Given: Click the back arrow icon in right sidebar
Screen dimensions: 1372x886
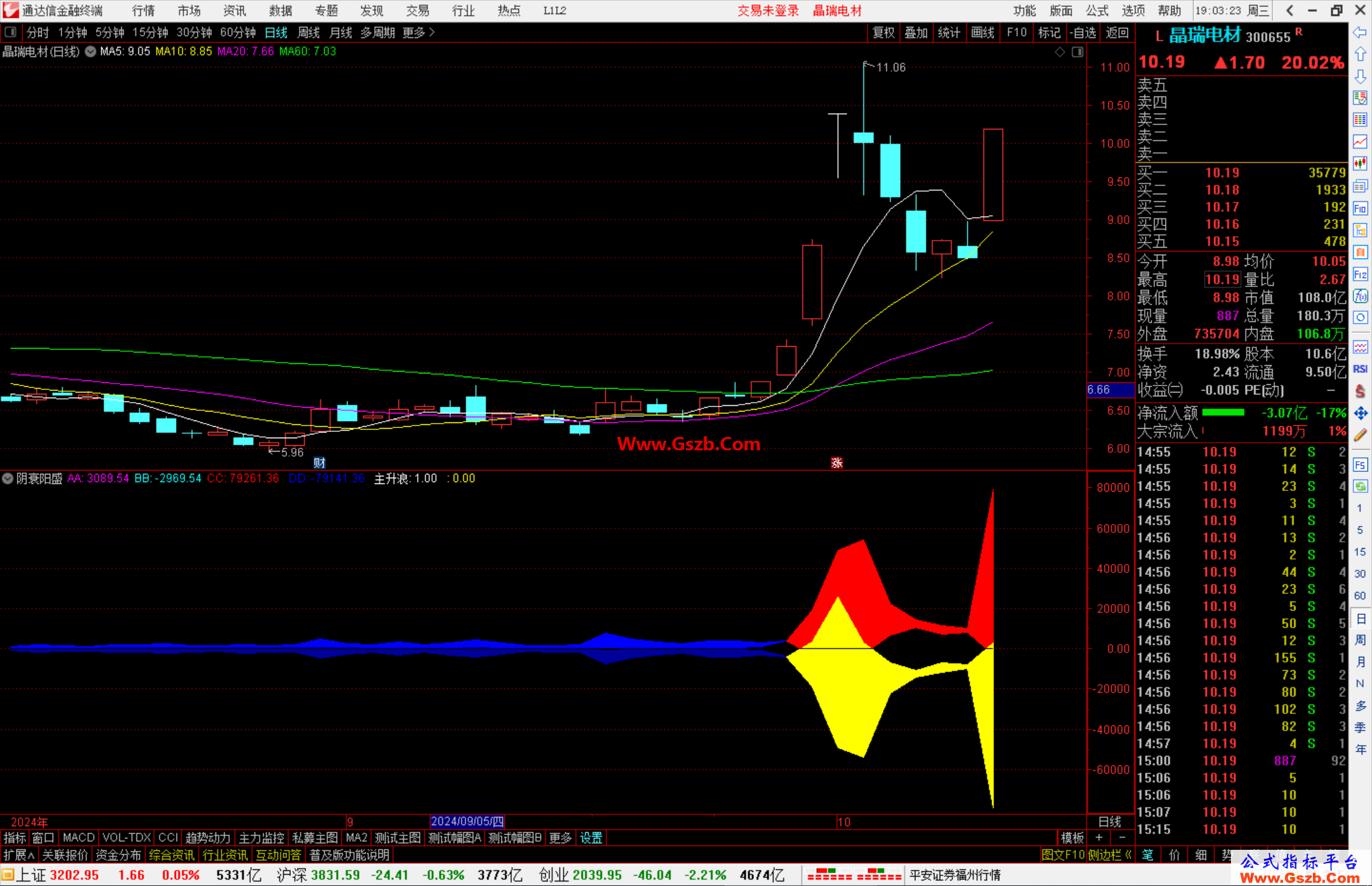Looking at the screenshot, I should [1360, 32].
